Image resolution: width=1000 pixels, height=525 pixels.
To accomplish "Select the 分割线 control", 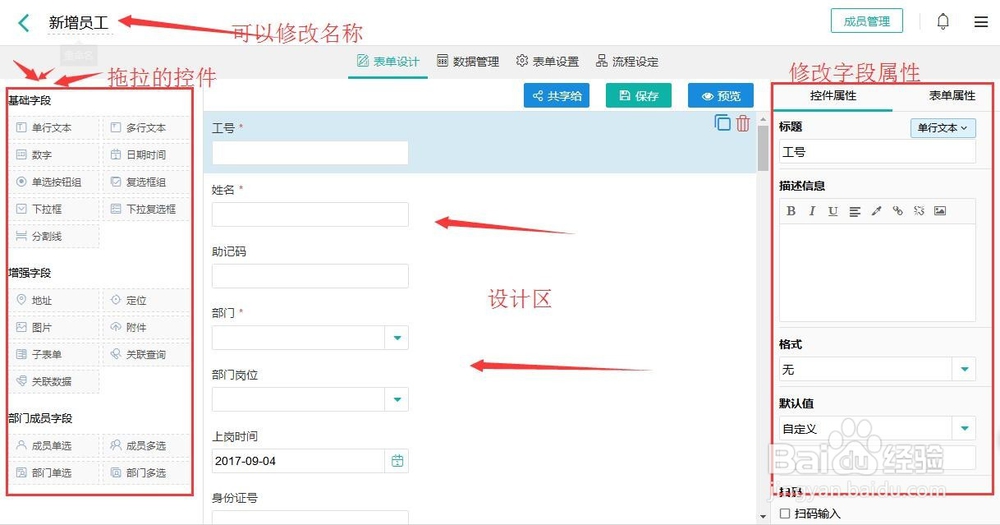I will (x=54, y=236).
